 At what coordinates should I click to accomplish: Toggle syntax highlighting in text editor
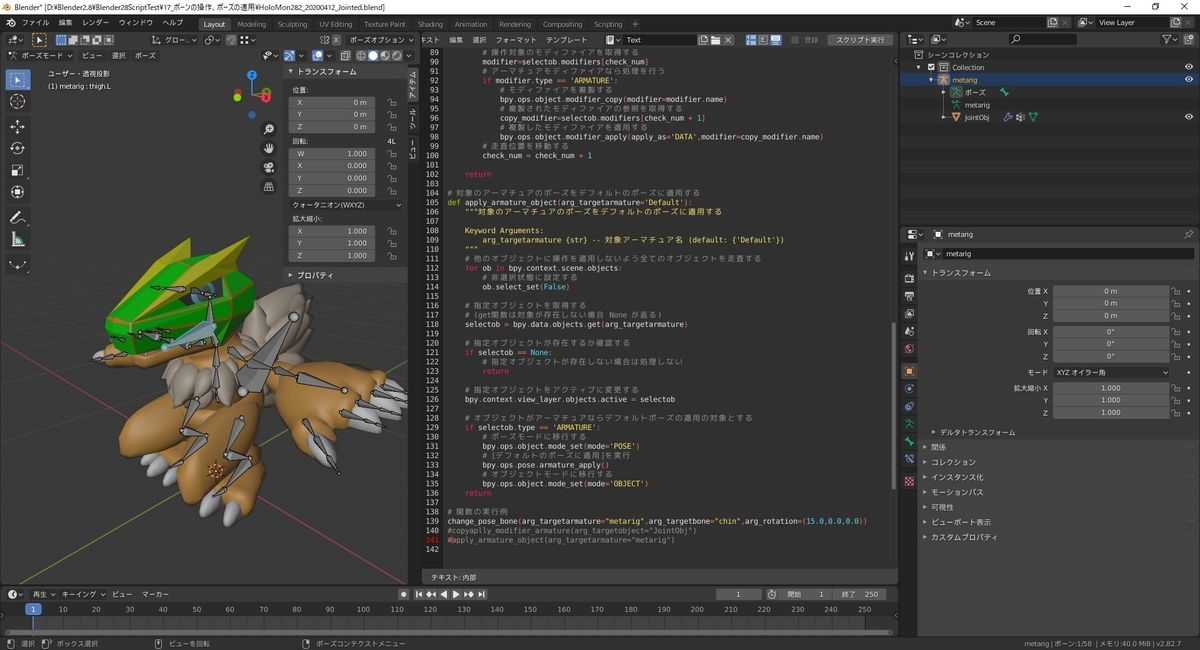point(774,40)
